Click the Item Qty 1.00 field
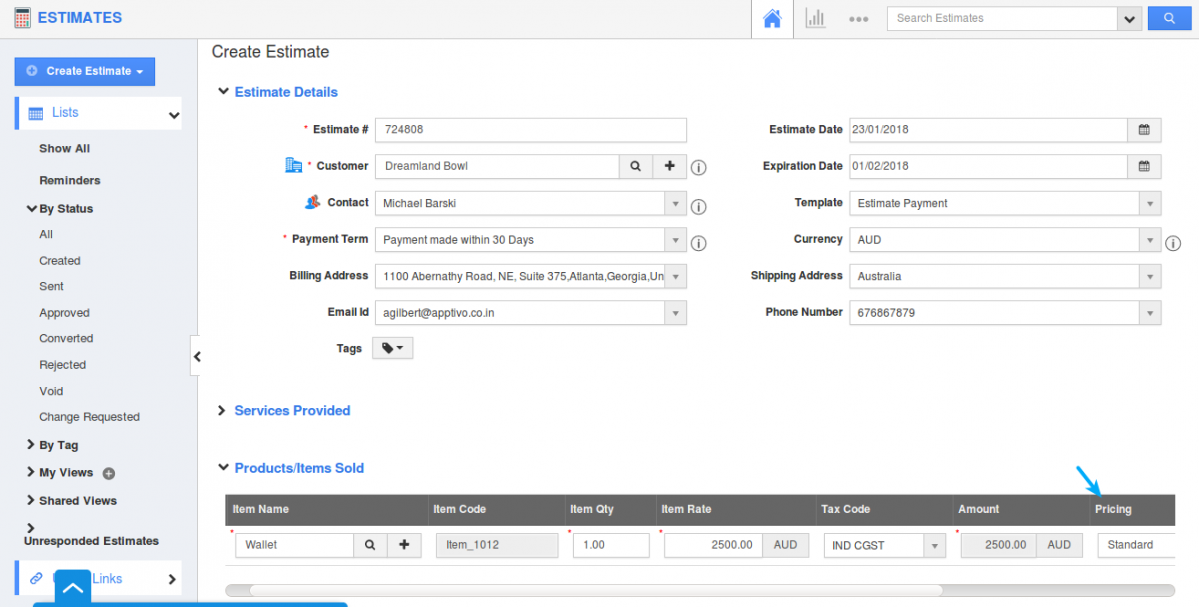The height and width of the screenshot is (607, 1199). click(611, 545)
